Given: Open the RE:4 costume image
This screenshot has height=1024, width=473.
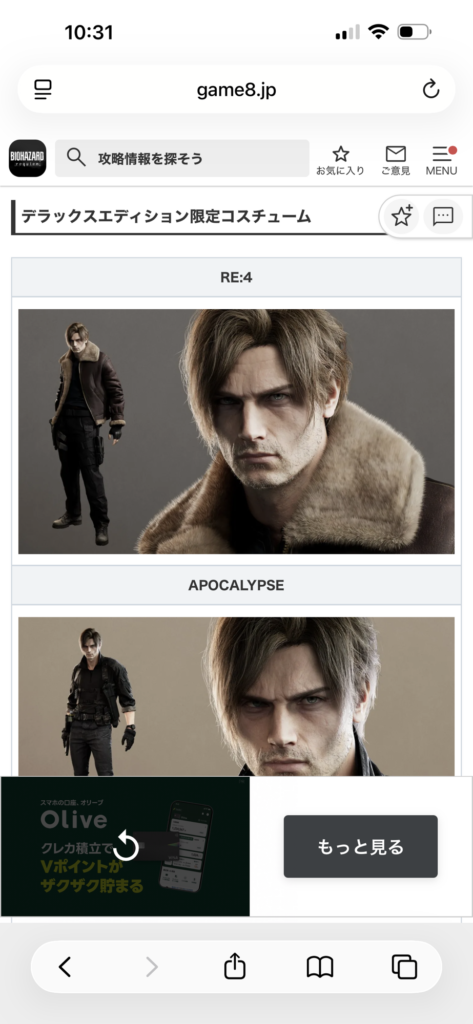Looking at the screenshot, I should coord(236,431).
